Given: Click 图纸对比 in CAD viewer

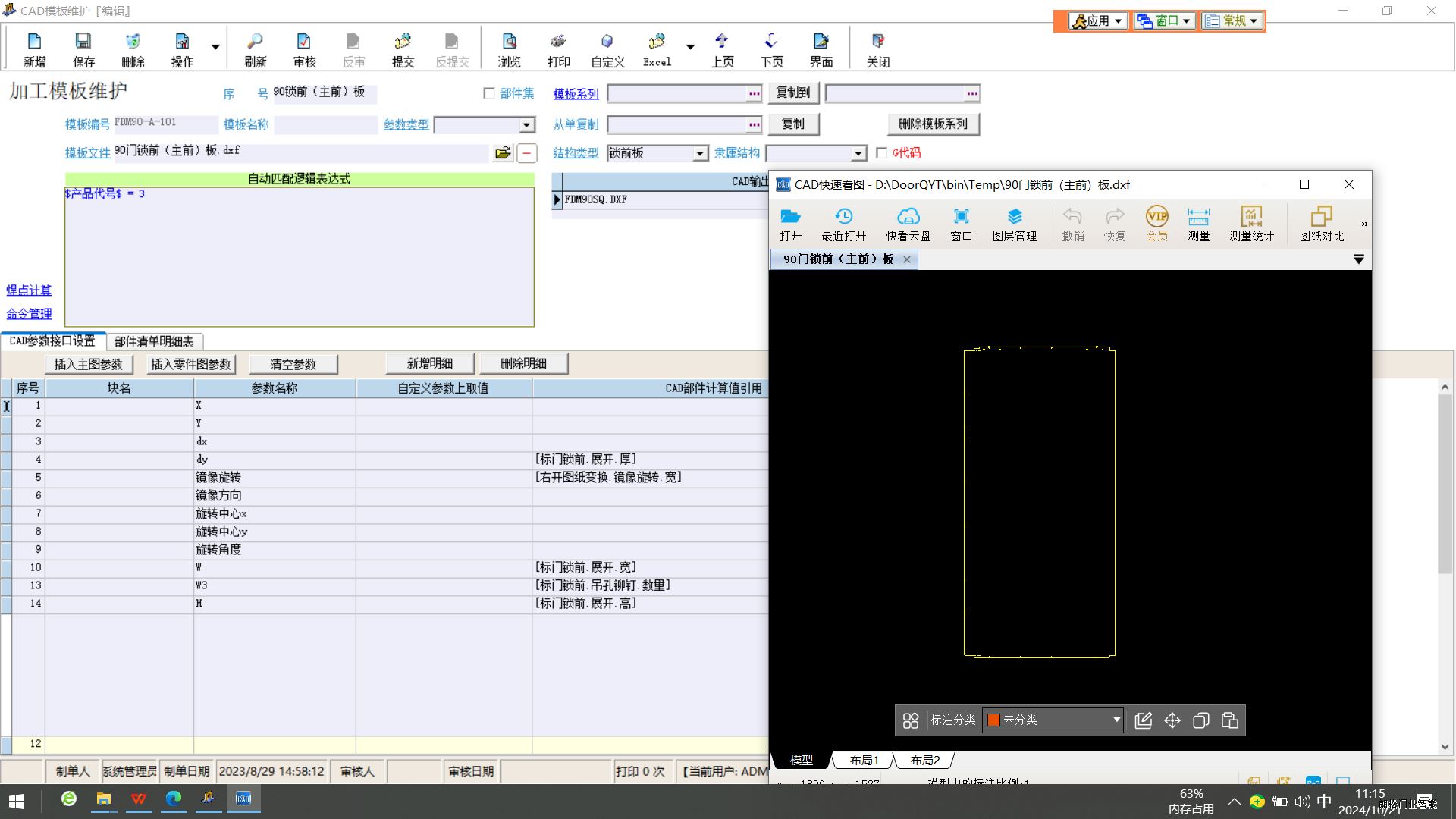Looking at the screenshot, I should click(x=1321, y=224).
